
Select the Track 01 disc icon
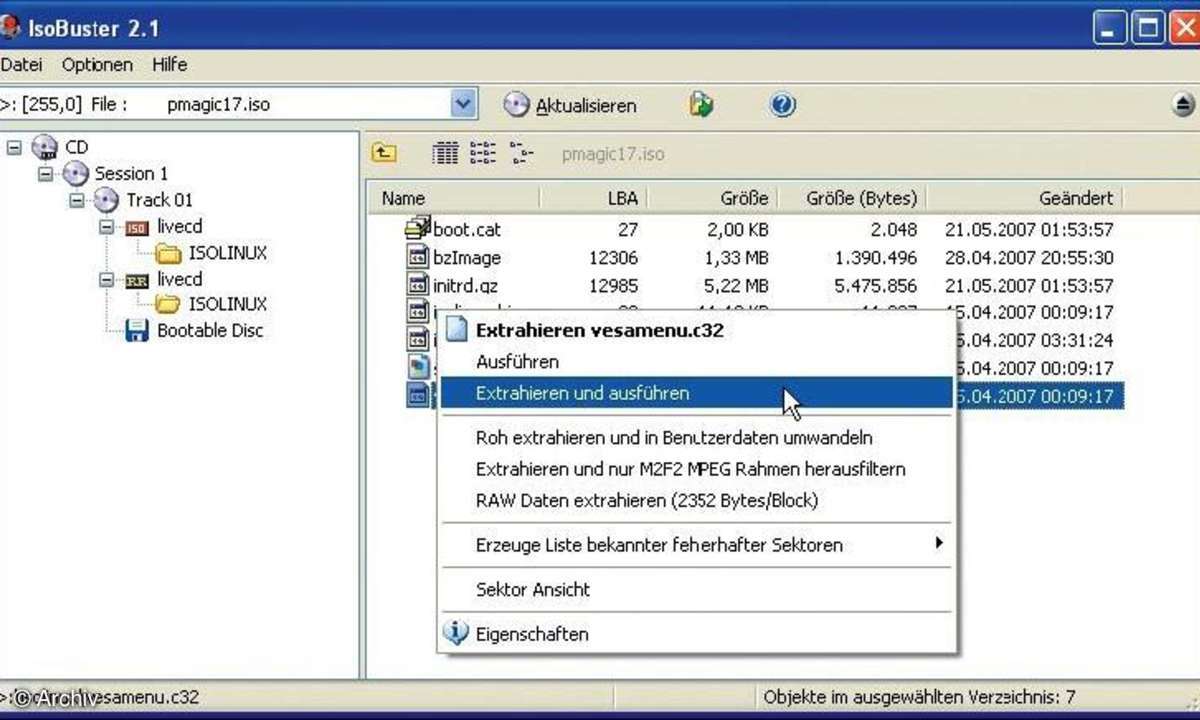click(107, 200)
